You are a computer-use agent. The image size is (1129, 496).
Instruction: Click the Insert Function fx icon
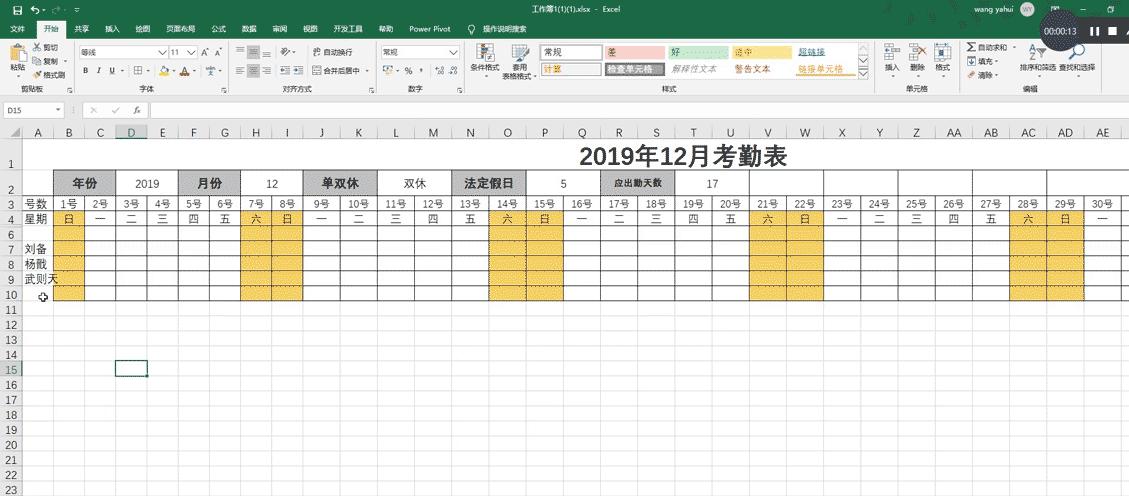[137, 110]
